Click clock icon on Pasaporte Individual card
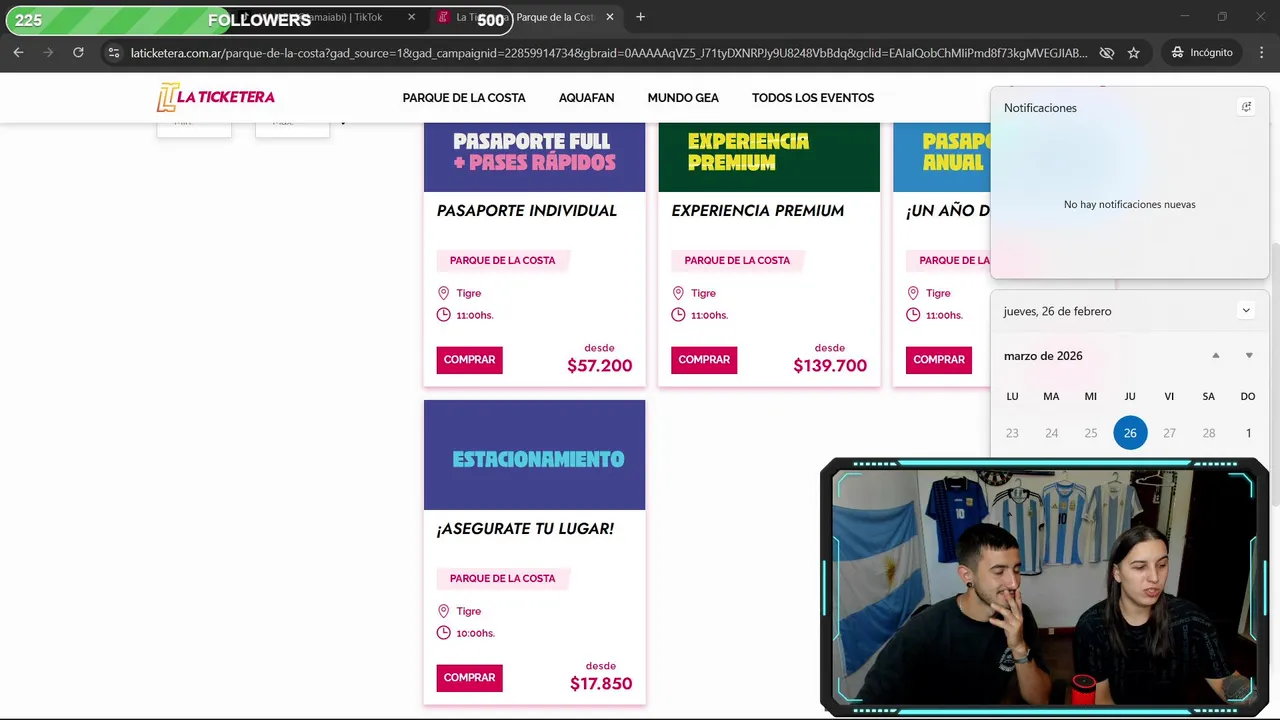The image size is (1280, 720). click(443, 315)
